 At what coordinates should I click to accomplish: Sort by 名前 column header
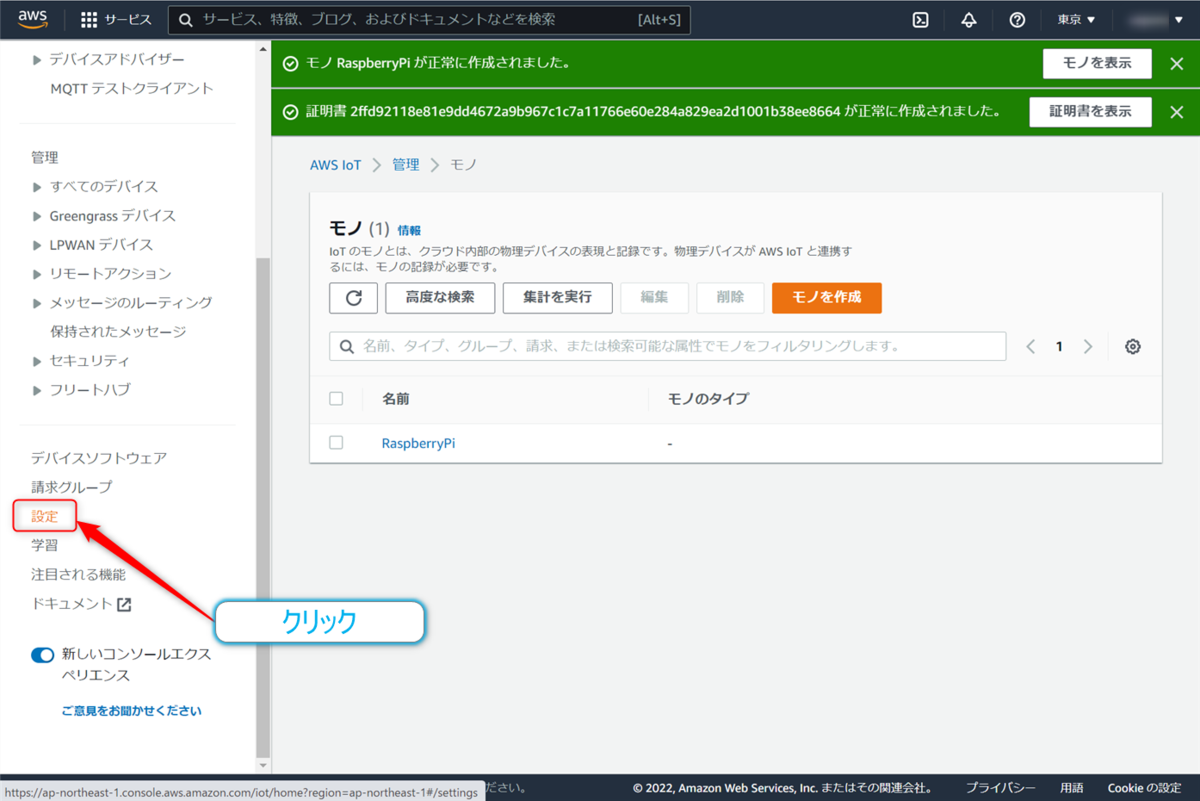coord(395,398)
